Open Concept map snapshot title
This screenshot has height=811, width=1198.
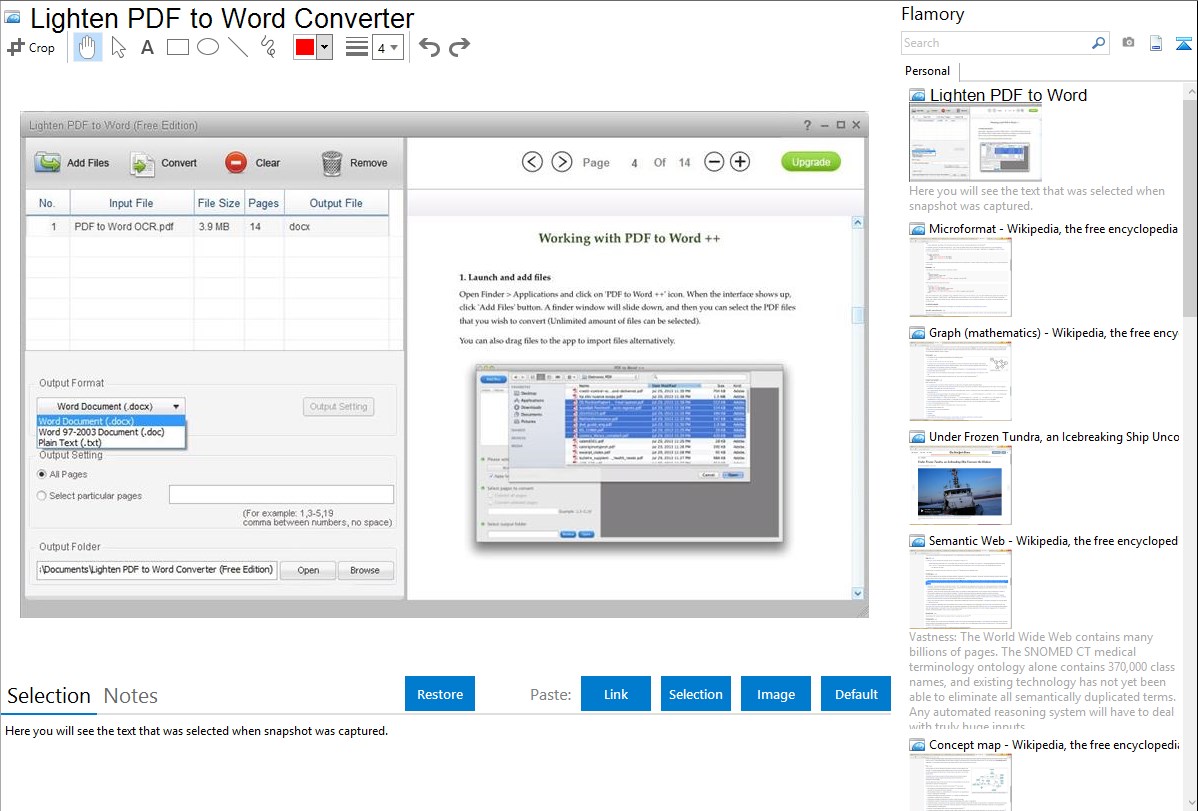click(1053, 744)
